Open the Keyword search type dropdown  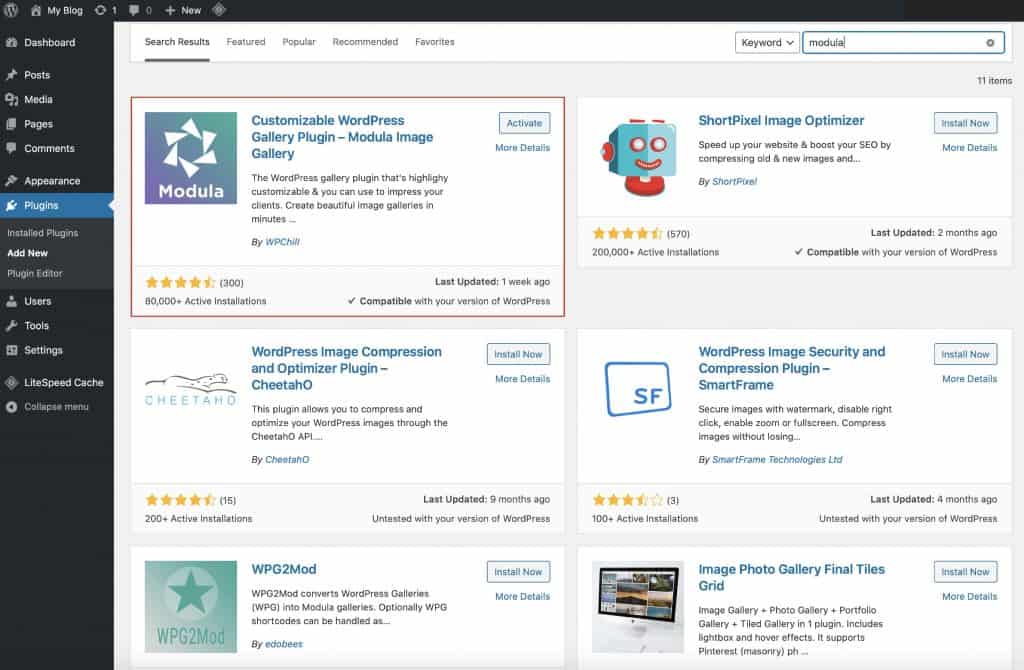(x=767, y=42)
